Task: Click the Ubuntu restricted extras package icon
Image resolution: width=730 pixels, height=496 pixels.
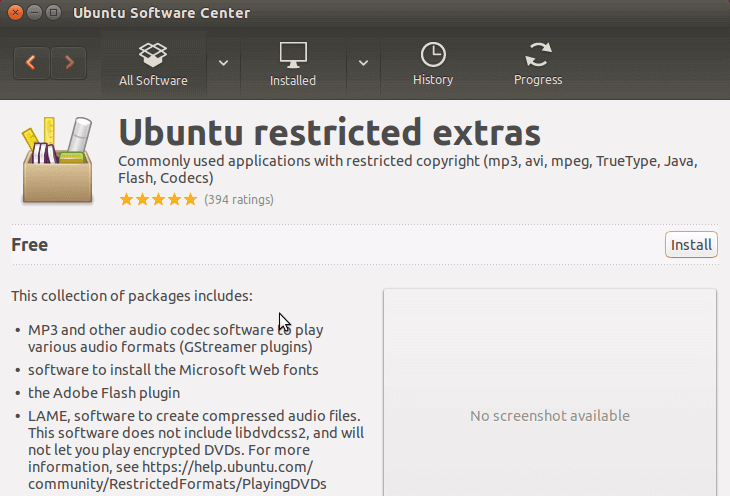Action: pos(57,161)
